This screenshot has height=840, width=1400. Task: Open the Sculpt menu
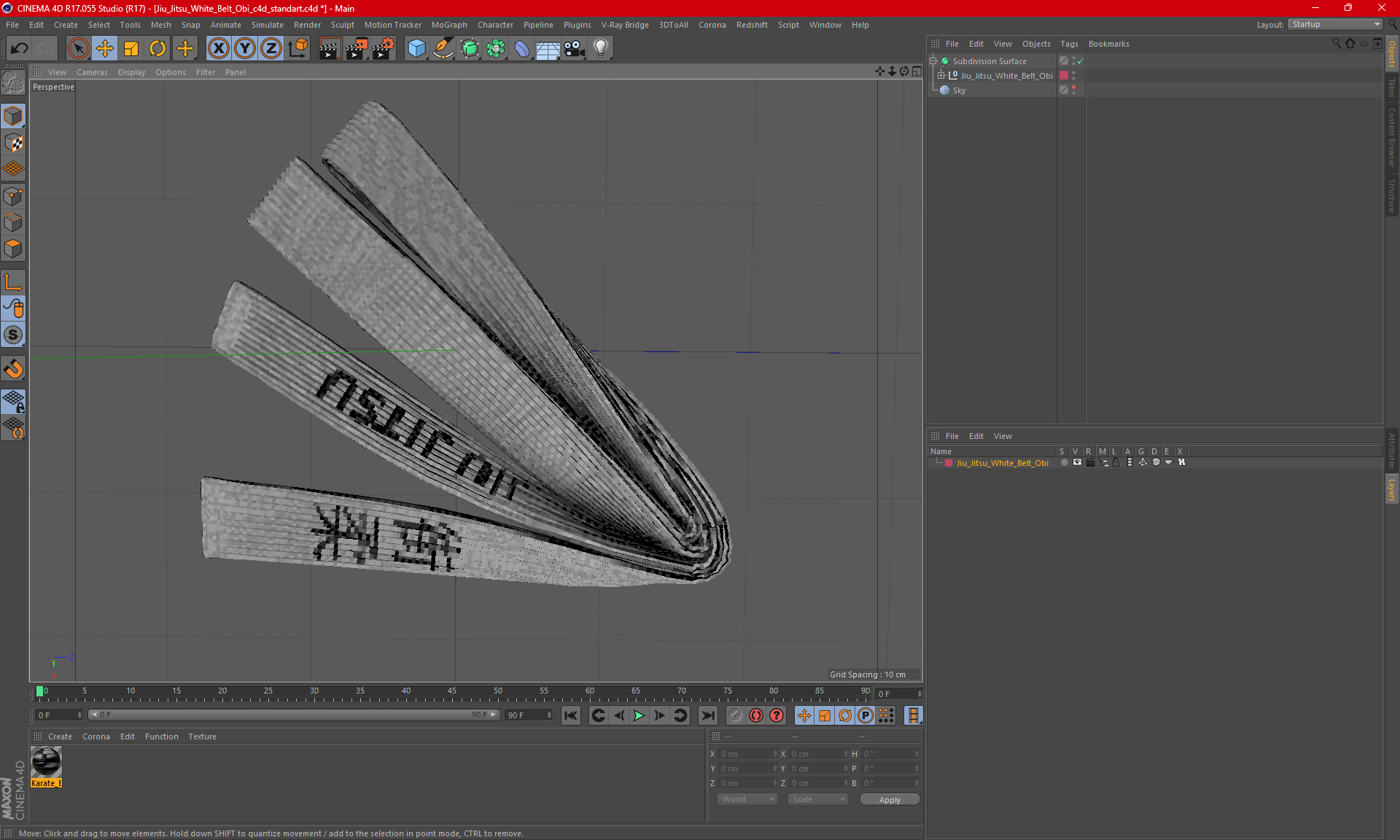[x=342, y=25]
